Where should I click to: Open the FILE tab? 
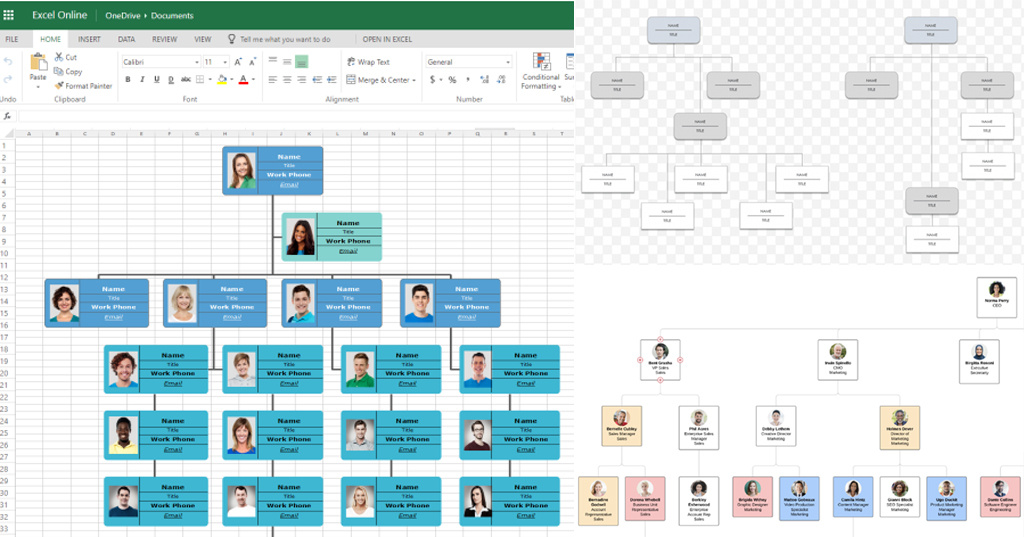[12, 39]
